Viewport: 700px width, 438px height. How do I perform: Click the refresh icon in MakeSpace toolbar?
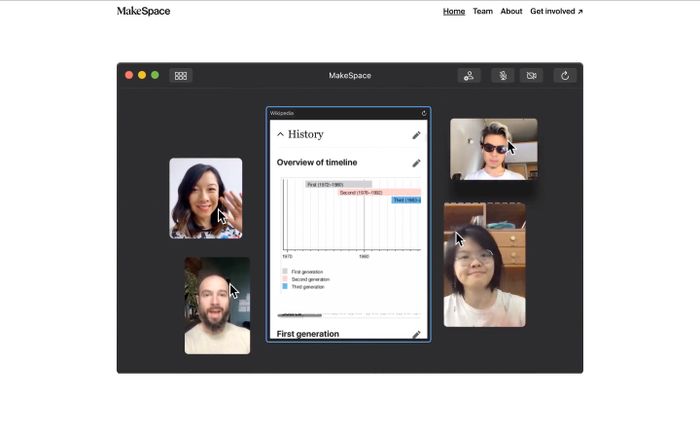565,75
